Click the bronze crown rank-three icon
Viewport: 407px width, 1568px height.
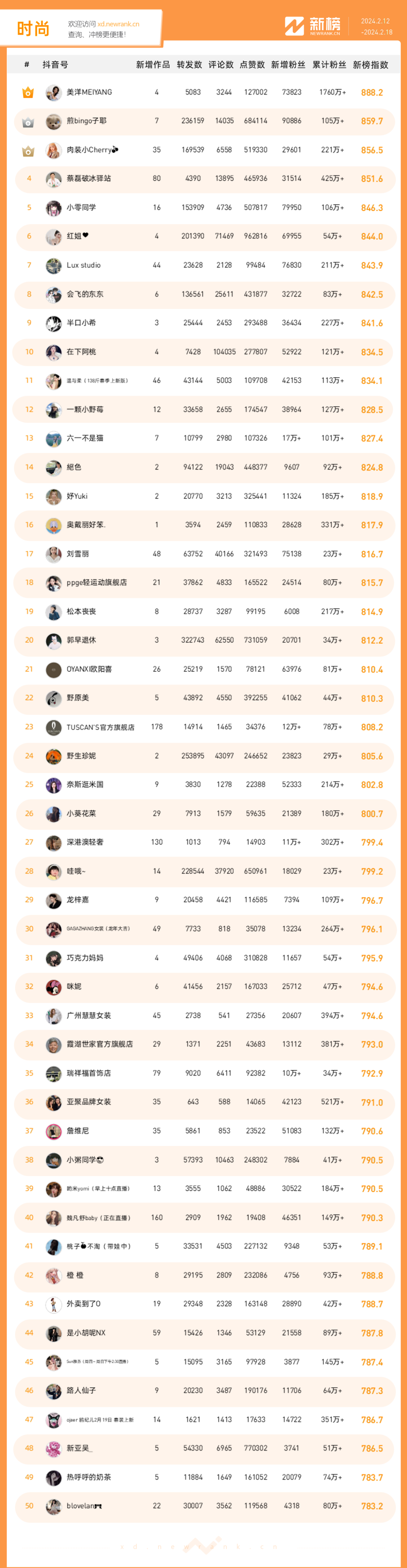28,151
